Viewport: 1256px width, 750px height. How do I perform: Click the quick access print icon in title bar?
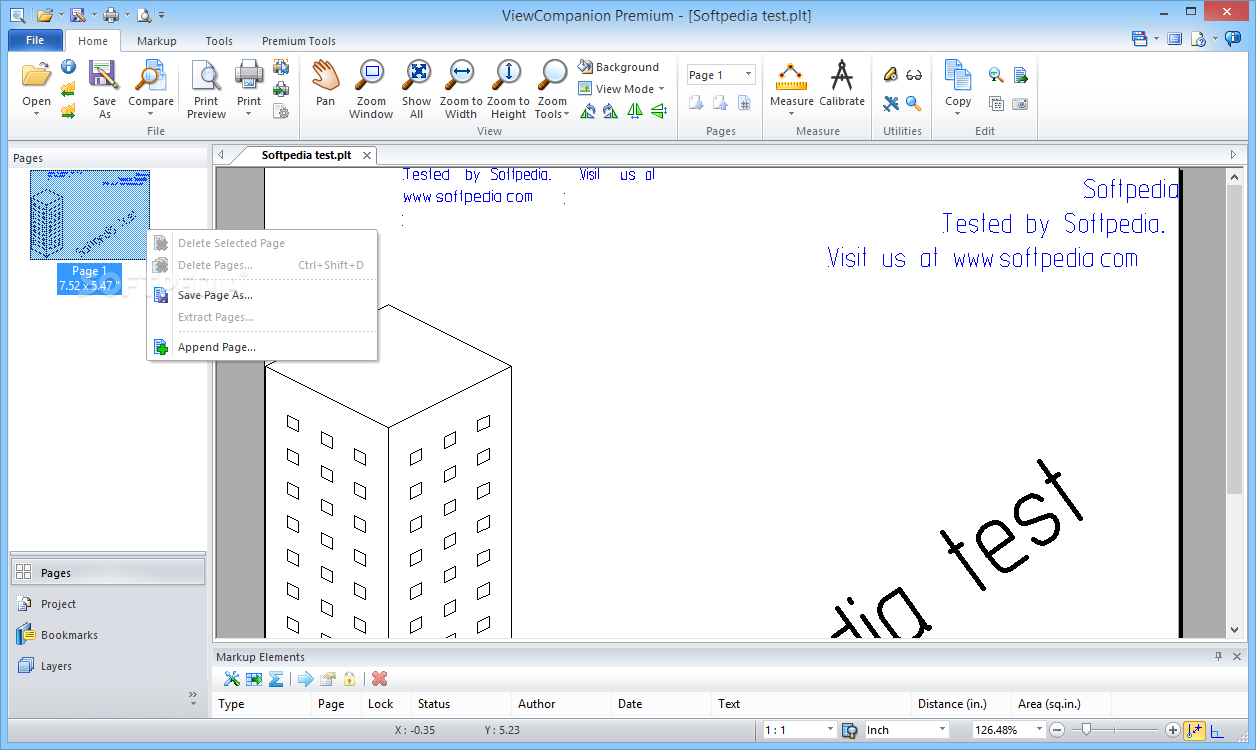pos(110,15)
